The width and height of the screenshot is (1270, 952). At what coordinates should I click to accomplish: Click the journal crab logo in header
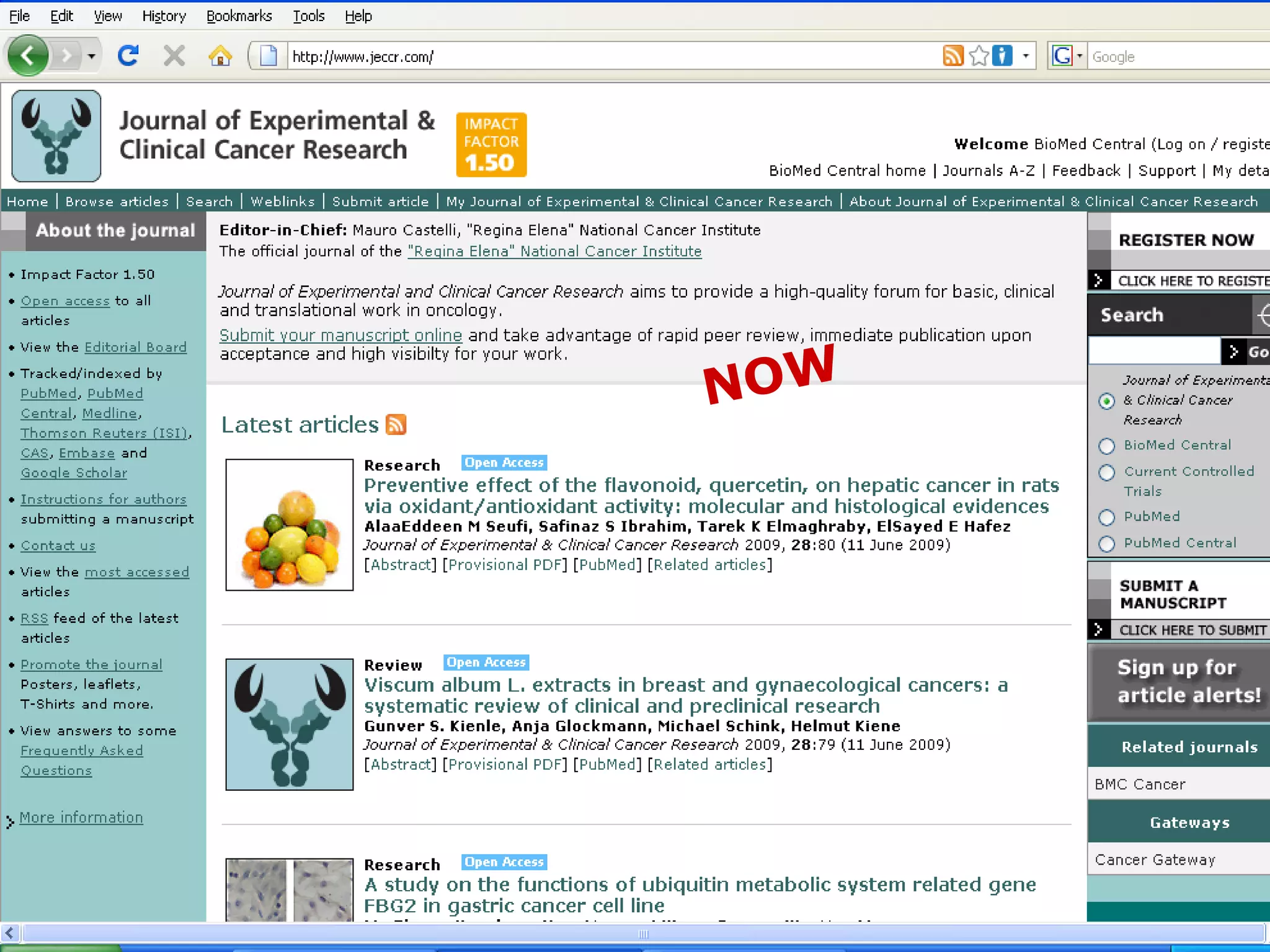click(56, 136)
